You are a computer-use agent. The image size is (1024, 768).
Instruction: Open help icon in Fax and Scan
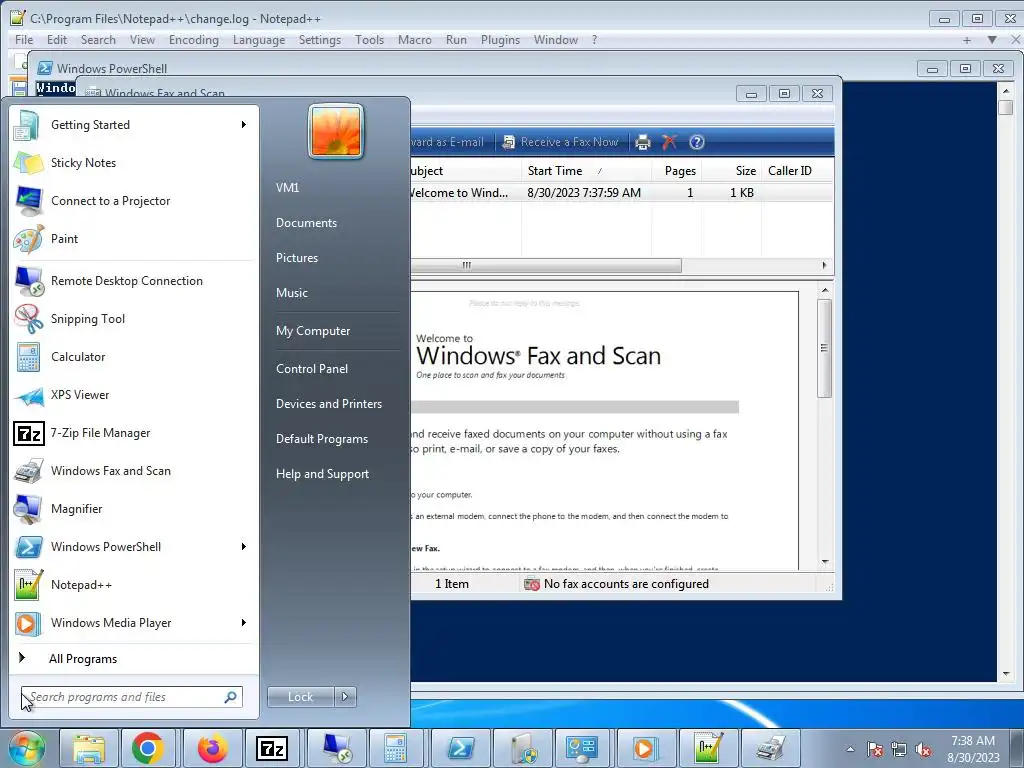697,142
